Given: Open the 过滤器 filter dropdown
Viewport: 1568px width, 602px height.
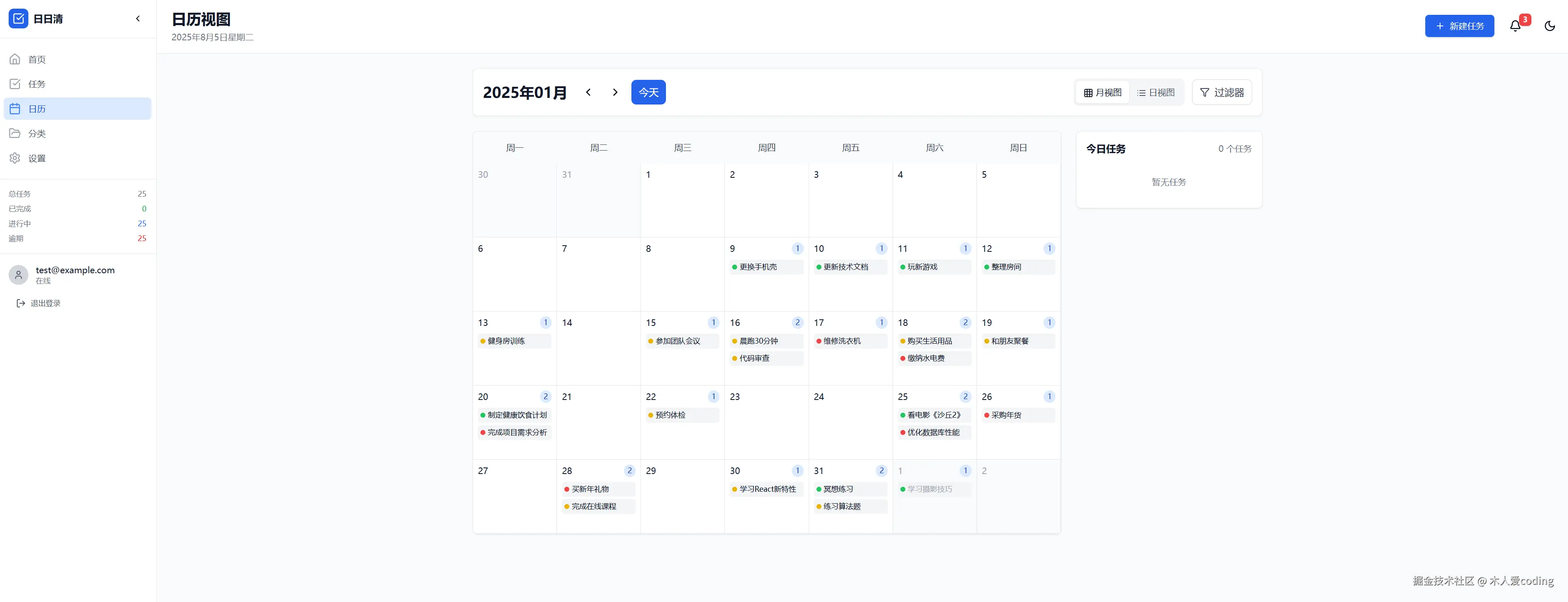Looking at the screenshot, I should 1221,93.
